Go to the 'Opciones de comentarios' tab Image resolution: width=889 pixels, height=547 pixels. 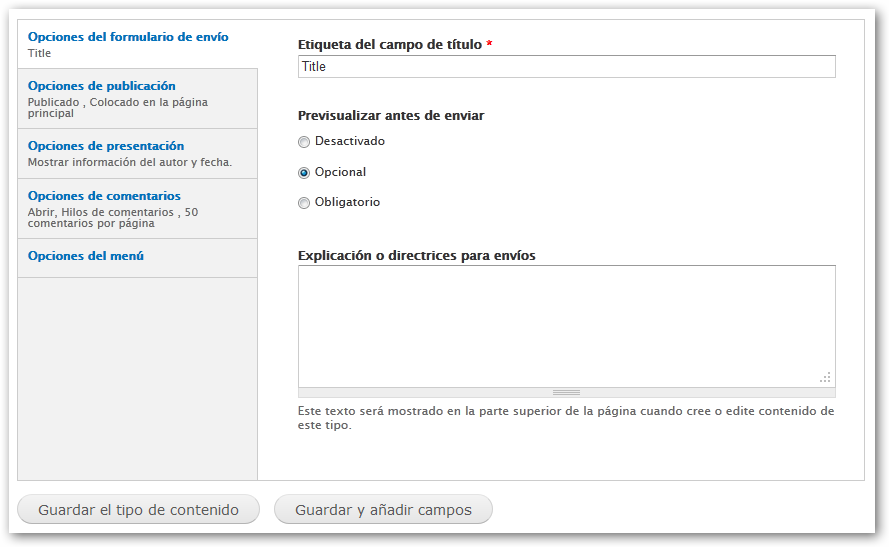[x=104, y=196]
